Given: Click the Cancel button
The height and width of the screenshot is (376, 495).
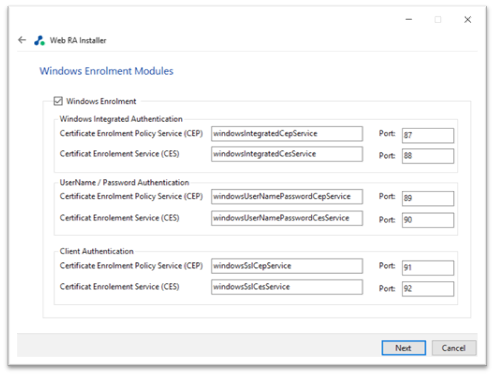Looking at the screenshot, I should (454, 348).
